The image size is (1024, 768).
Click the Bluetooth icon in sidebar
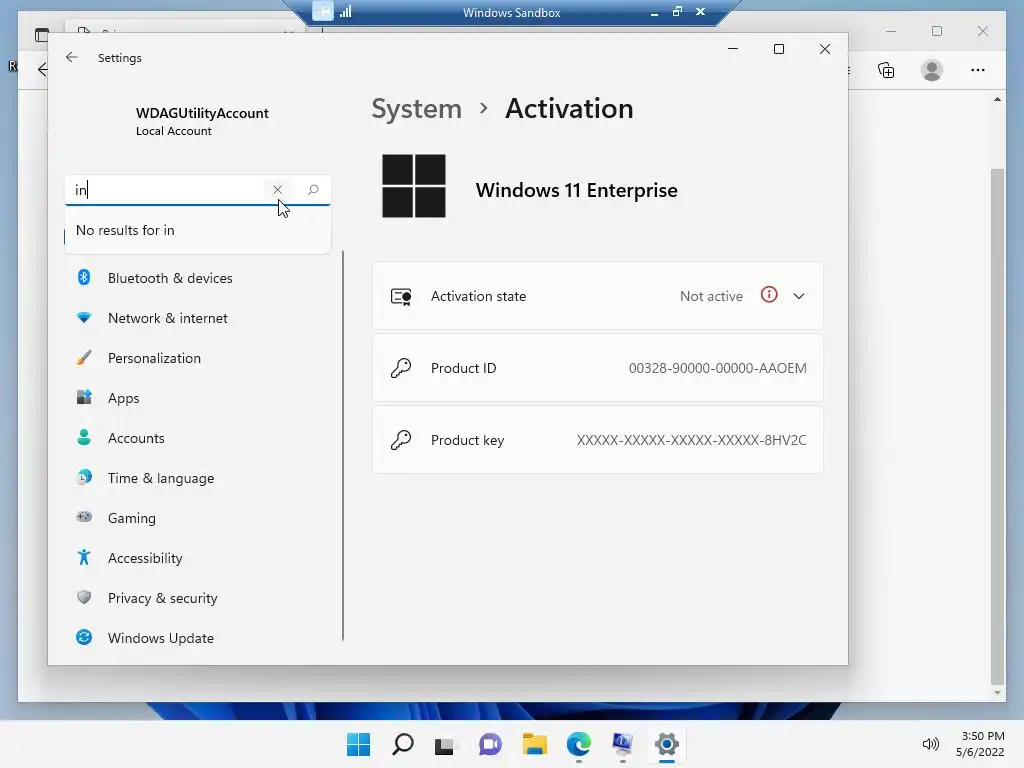[84, 278]
